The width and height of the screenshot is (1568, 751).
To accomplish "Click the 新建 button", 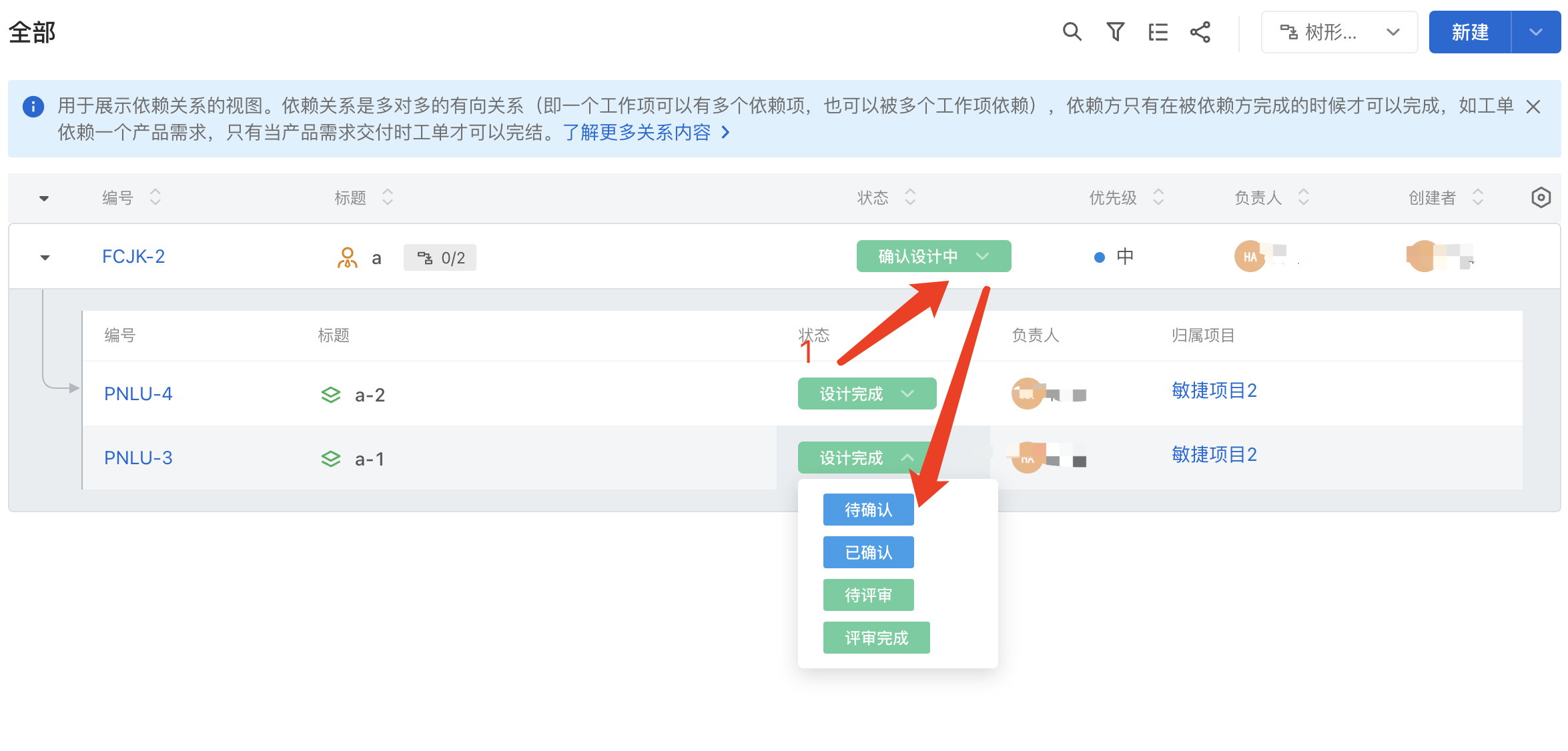I will [1470, 32].
